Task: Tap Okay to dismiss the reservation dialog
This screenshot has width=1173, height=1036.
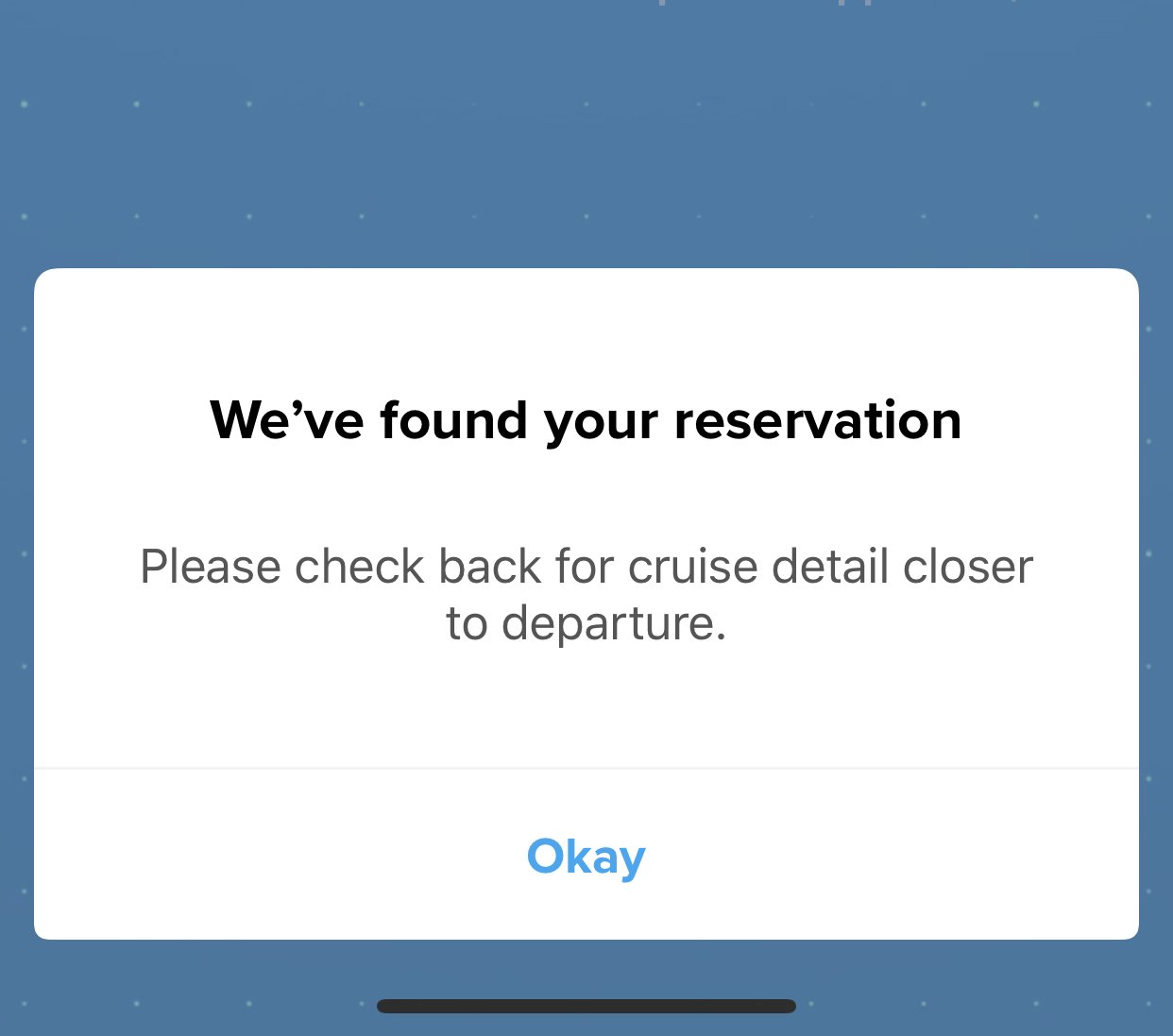Action: (586, 857)
